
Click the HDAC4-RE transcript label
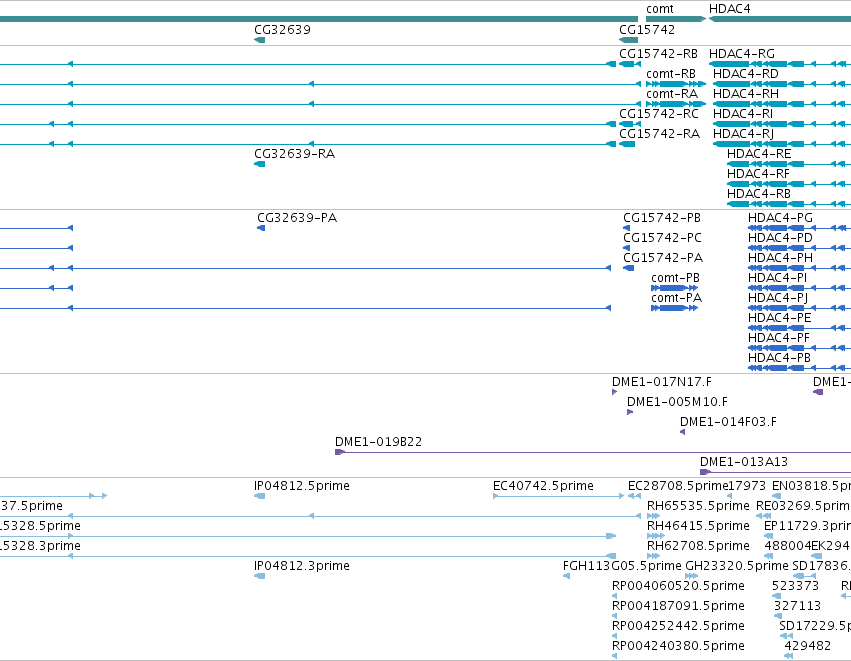[759, 154]
